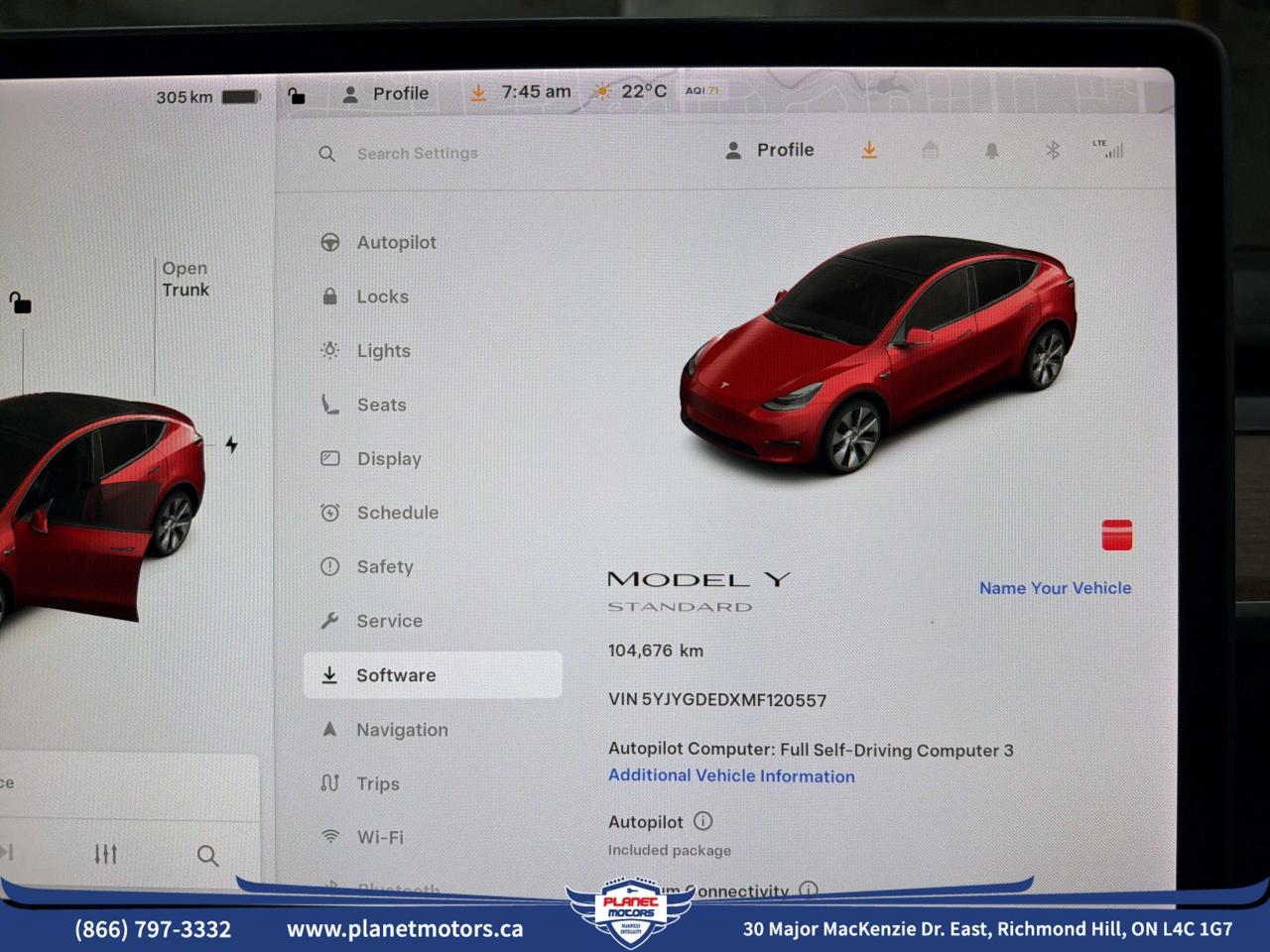The width and height of the screenshot is (1270, 952).
Task: Click the red vehicle color swatch
Action: coord(1116,535)
